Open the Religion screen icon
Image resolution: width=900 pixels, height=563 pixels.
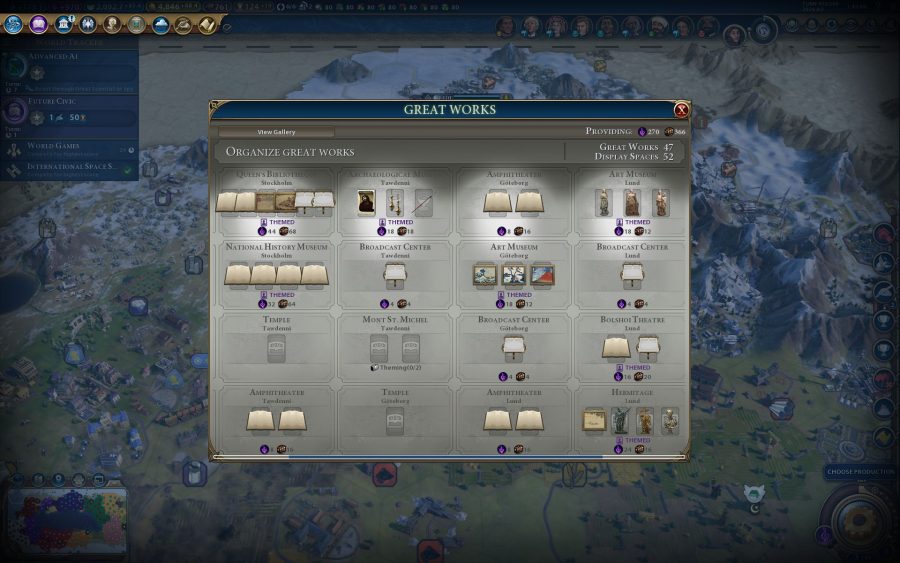(x=88, y=25)
